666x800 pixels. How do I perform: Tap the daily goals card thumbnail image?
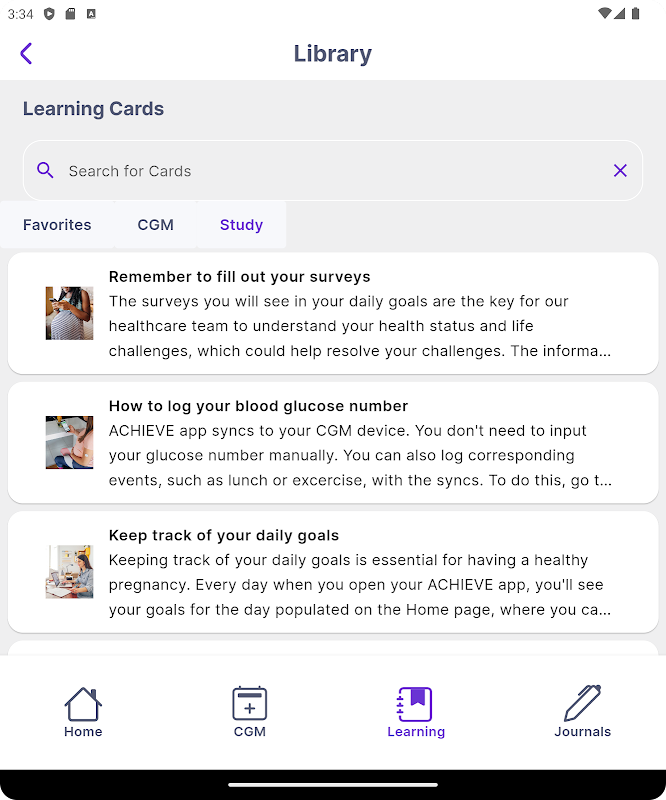(x=69, y=572)
